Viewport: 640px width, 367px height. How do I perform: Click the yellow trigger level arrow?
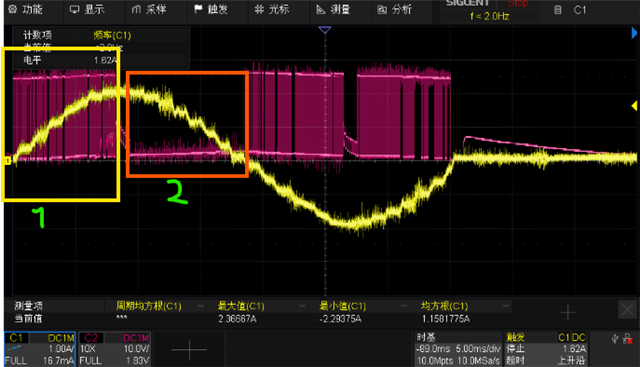634,106
